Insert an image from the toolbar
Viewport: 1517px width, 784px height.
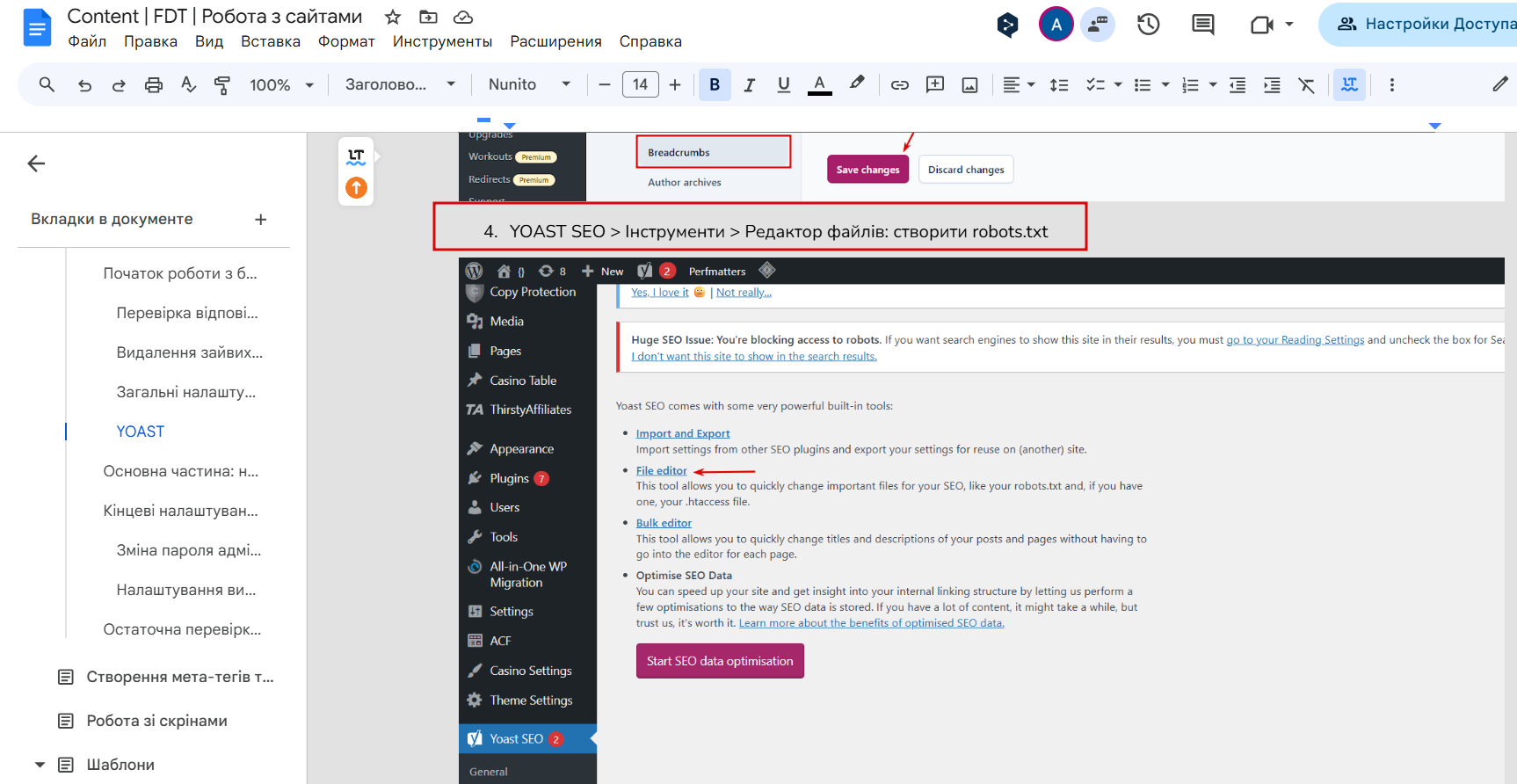pos(970,85)
